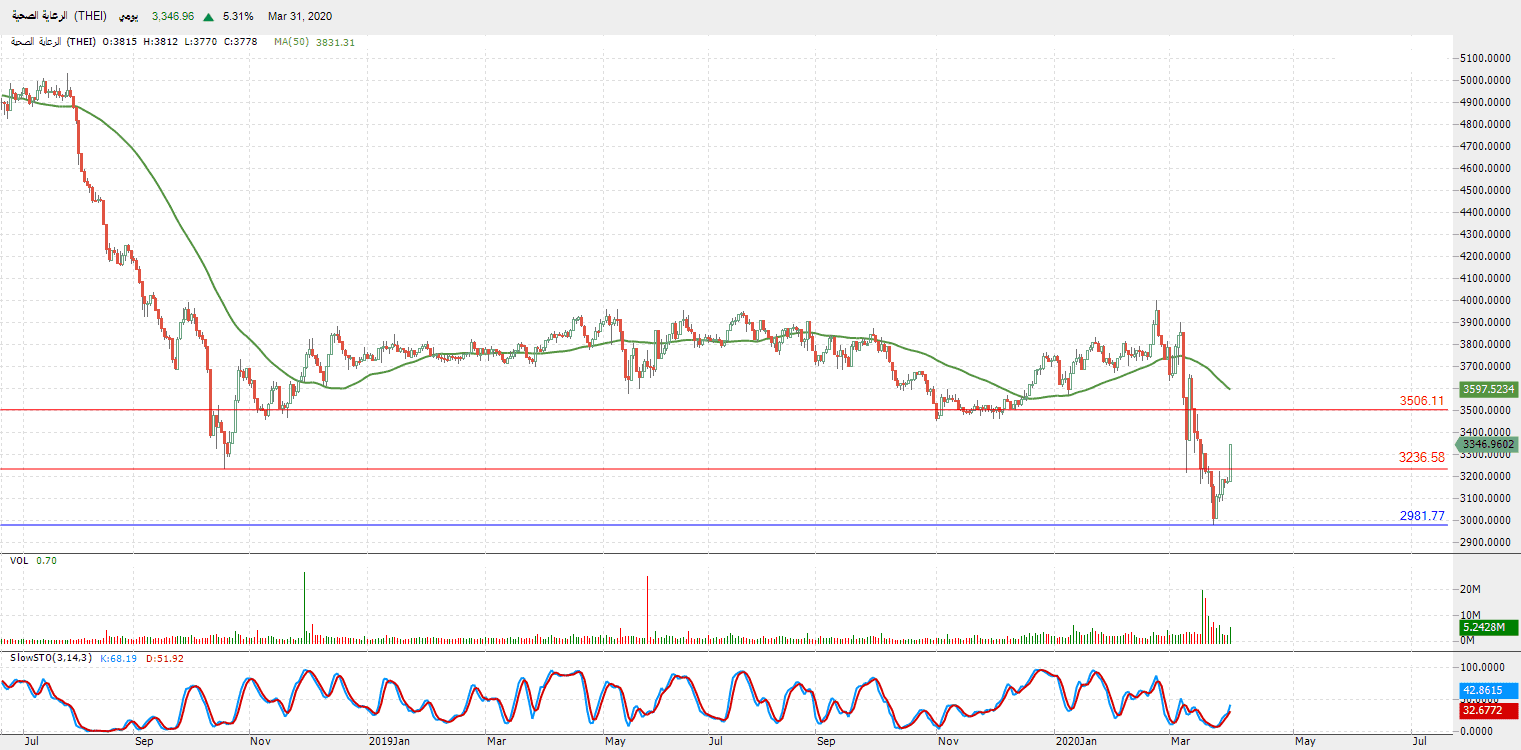
Task: Click the green 5.2428M volume tag
Action: [x=1488, y=628]
